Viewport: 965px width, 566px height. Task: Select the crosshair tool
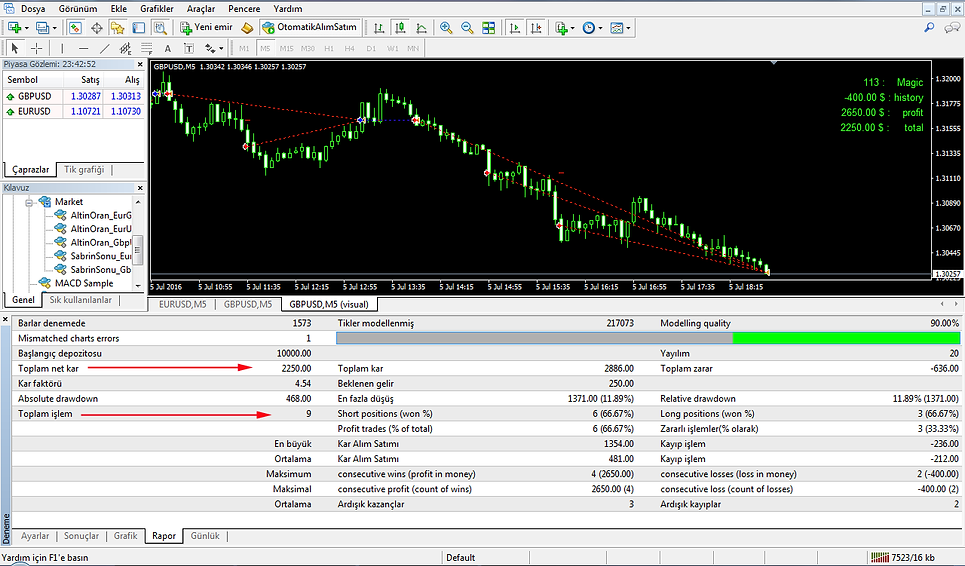coord(36,48)
